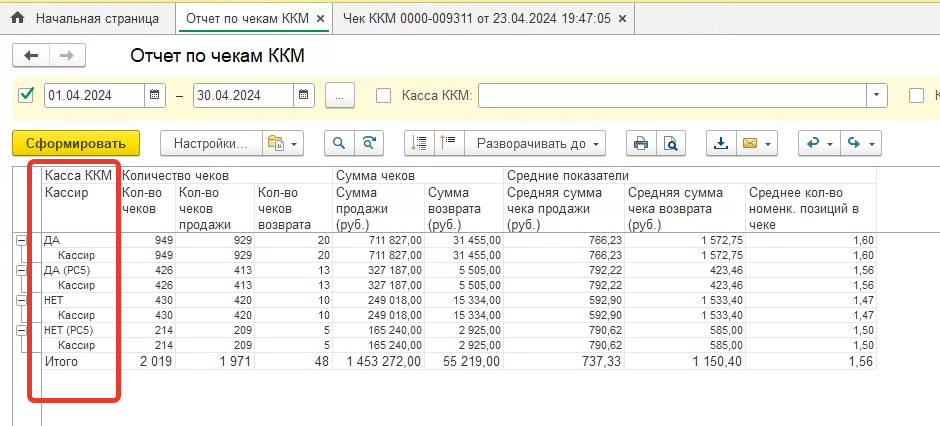Open the Разворачивать до dropdown
Image resolution: width=940 pixels, height=426 pixels.
pos(540,144)
